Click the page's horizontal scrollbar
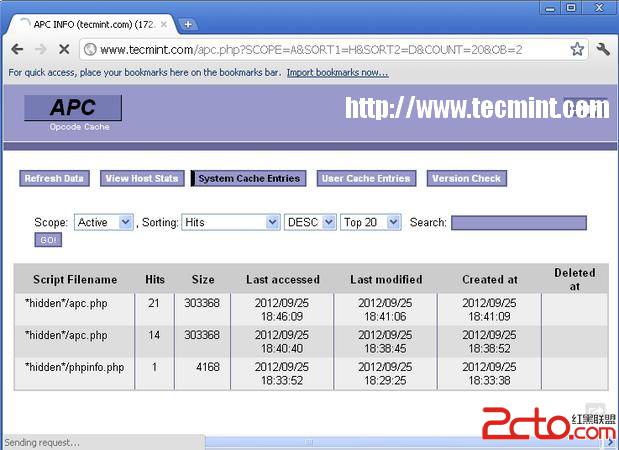This screenshot has width=619, height=450. tap(309, 443)
